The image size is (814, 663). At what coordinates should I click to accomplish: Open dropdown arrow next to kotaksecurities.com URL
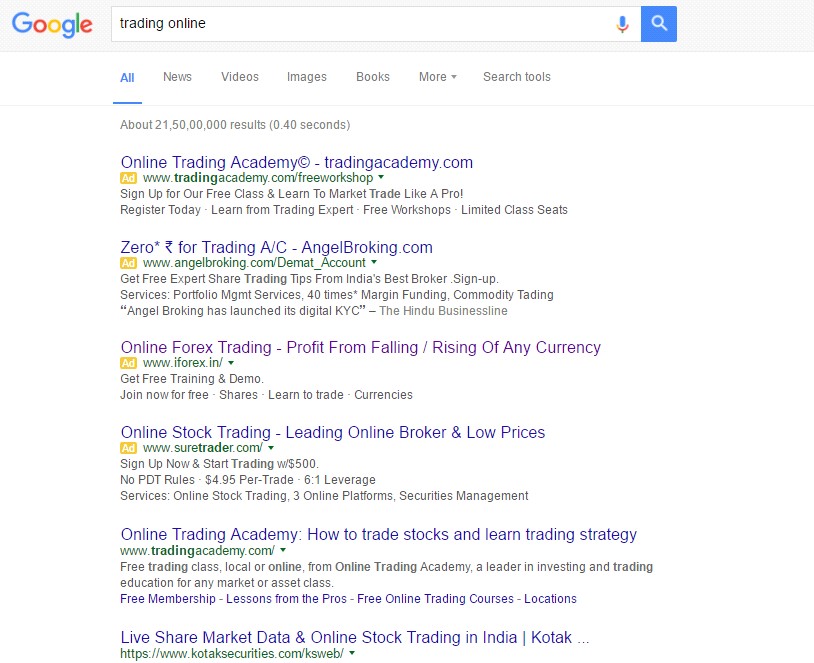point(352,653)
